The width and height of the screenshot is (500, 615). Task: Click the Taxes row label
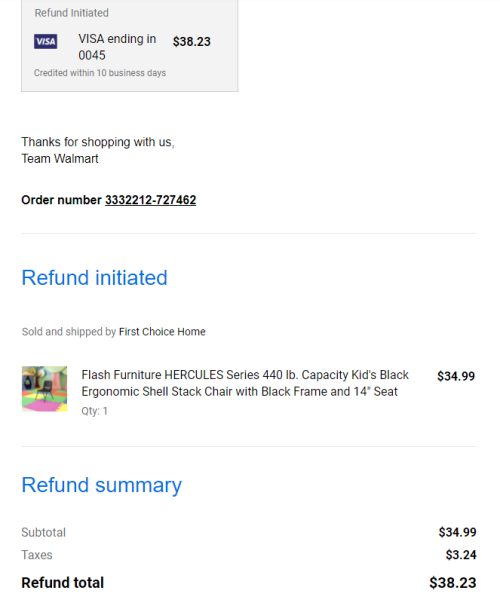pyautogui.click(x=37, y=555)
